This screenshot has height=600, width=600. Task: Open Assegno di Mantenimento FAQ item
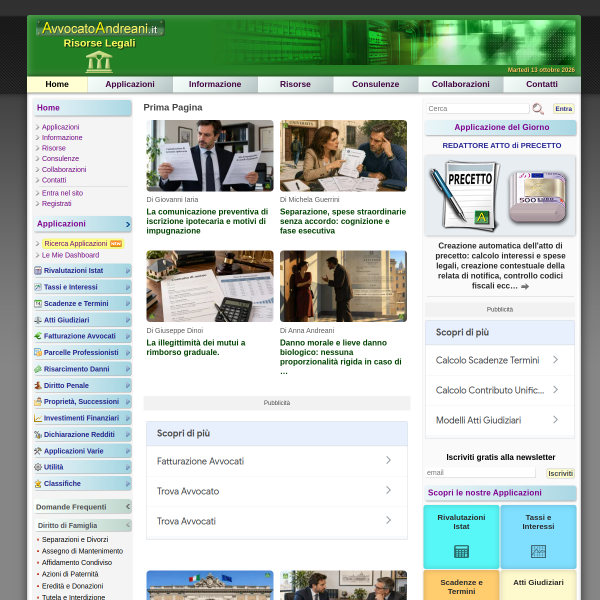(x=82, y=551)
